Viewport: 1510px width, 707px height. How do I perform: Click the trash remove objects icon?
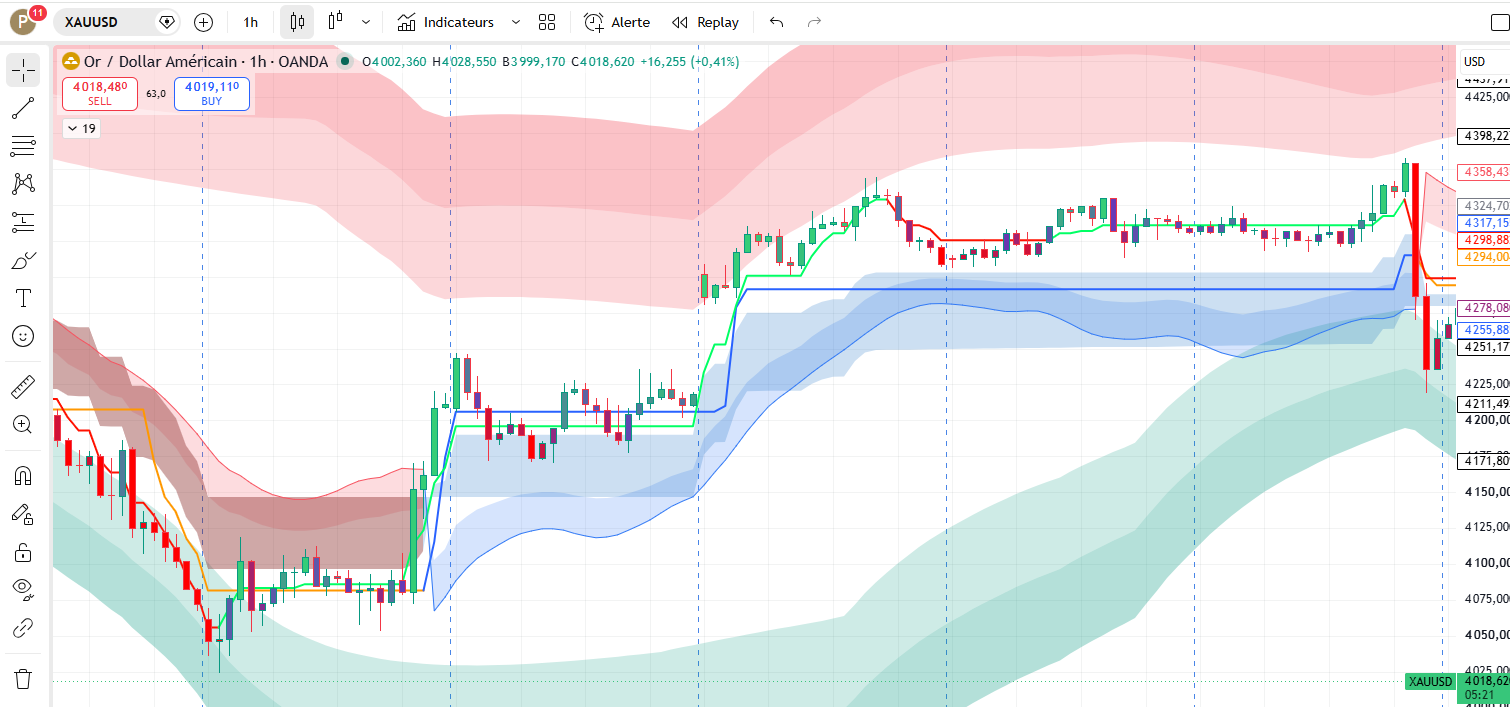click(x=23, y=679)
